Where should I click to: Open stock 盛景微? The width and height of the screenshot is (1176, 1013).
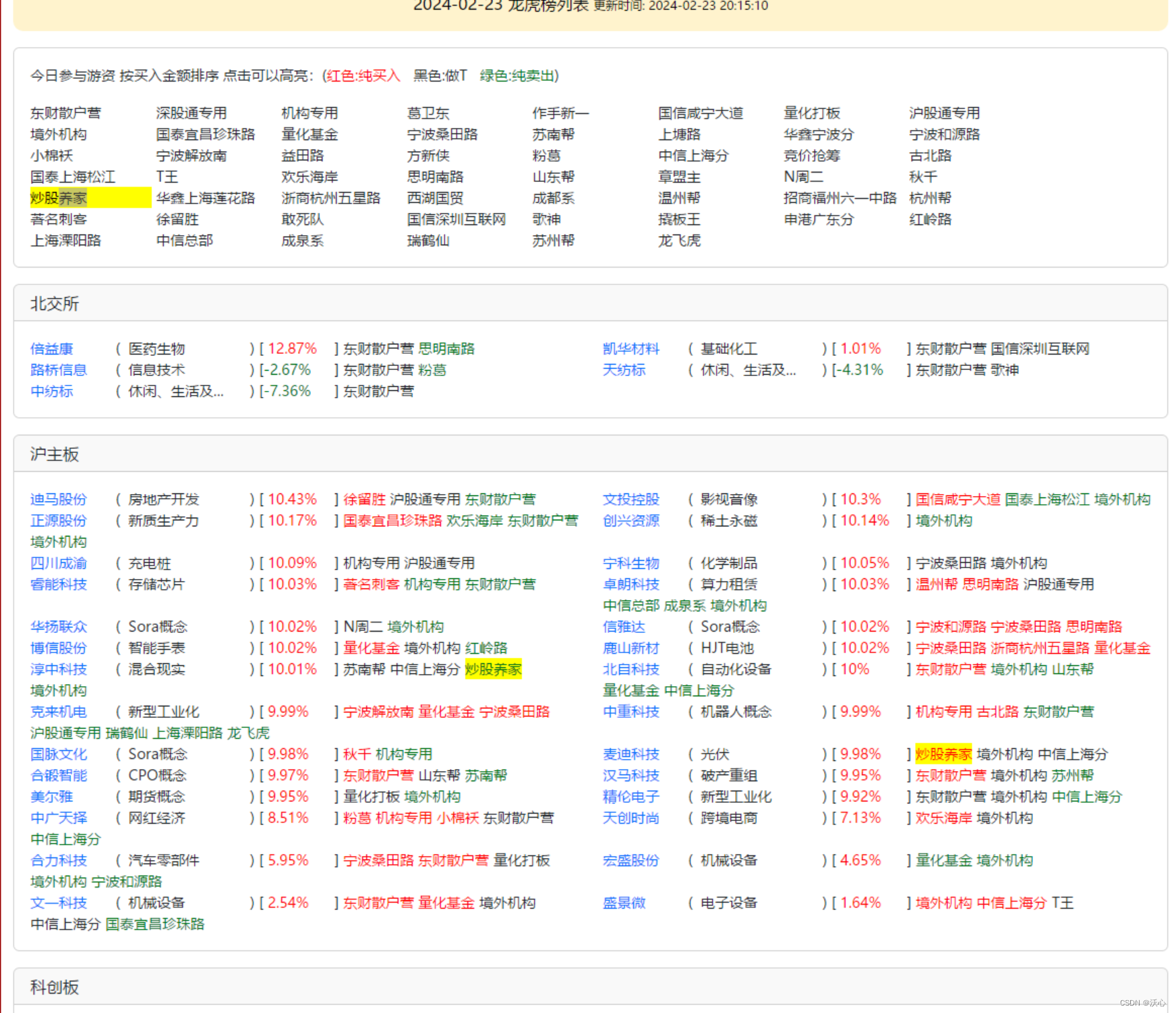click(624, 902)
